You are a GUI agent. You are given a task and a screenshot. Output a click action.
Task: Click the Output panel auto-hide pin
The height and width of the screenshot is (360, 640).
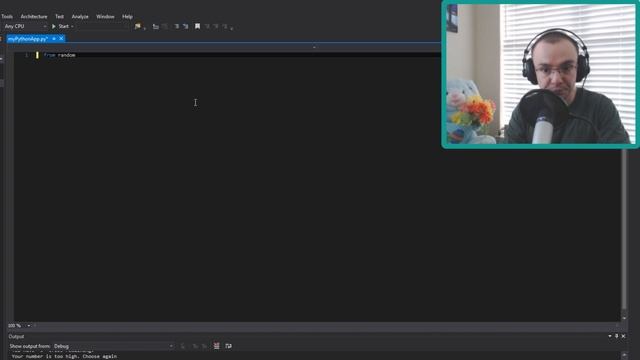click(617, 336)
